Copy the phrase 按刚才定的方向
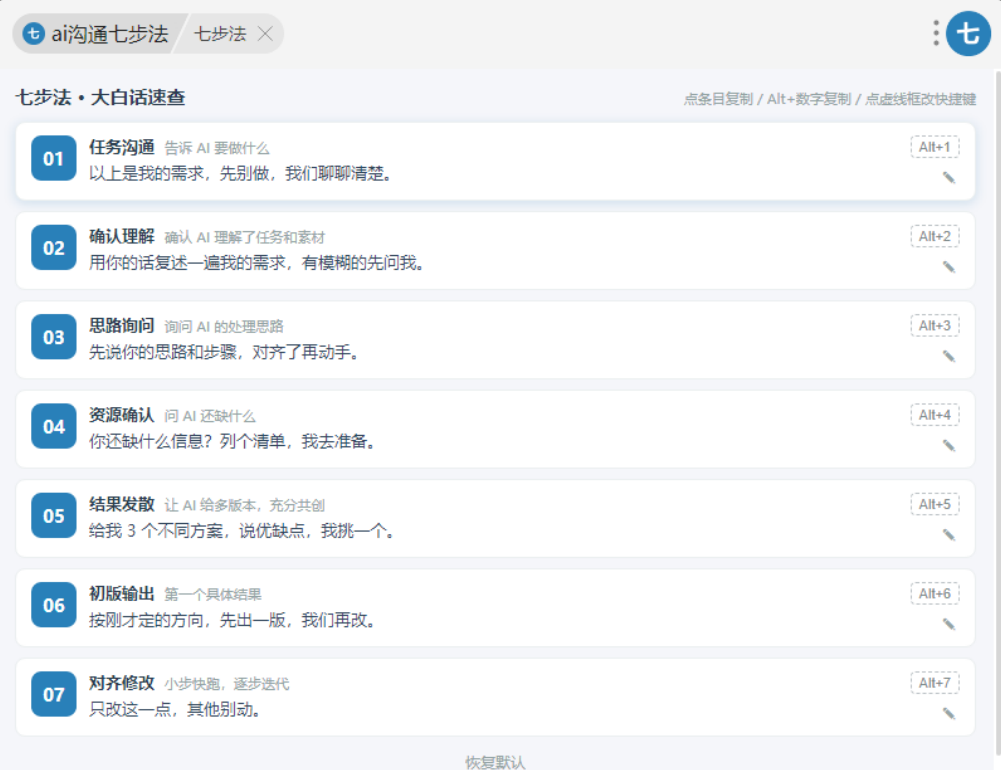 pos(146,621)
